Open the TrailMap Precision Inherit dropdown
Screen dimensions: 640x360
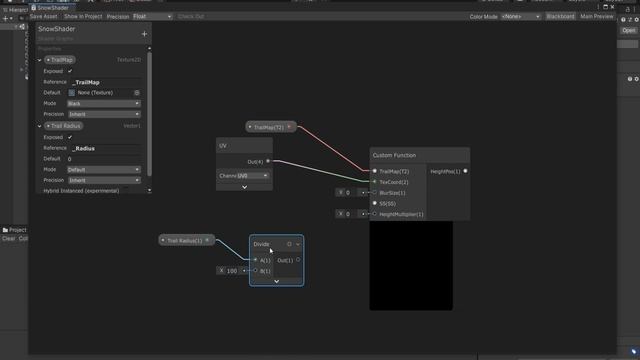pos(104,114)
